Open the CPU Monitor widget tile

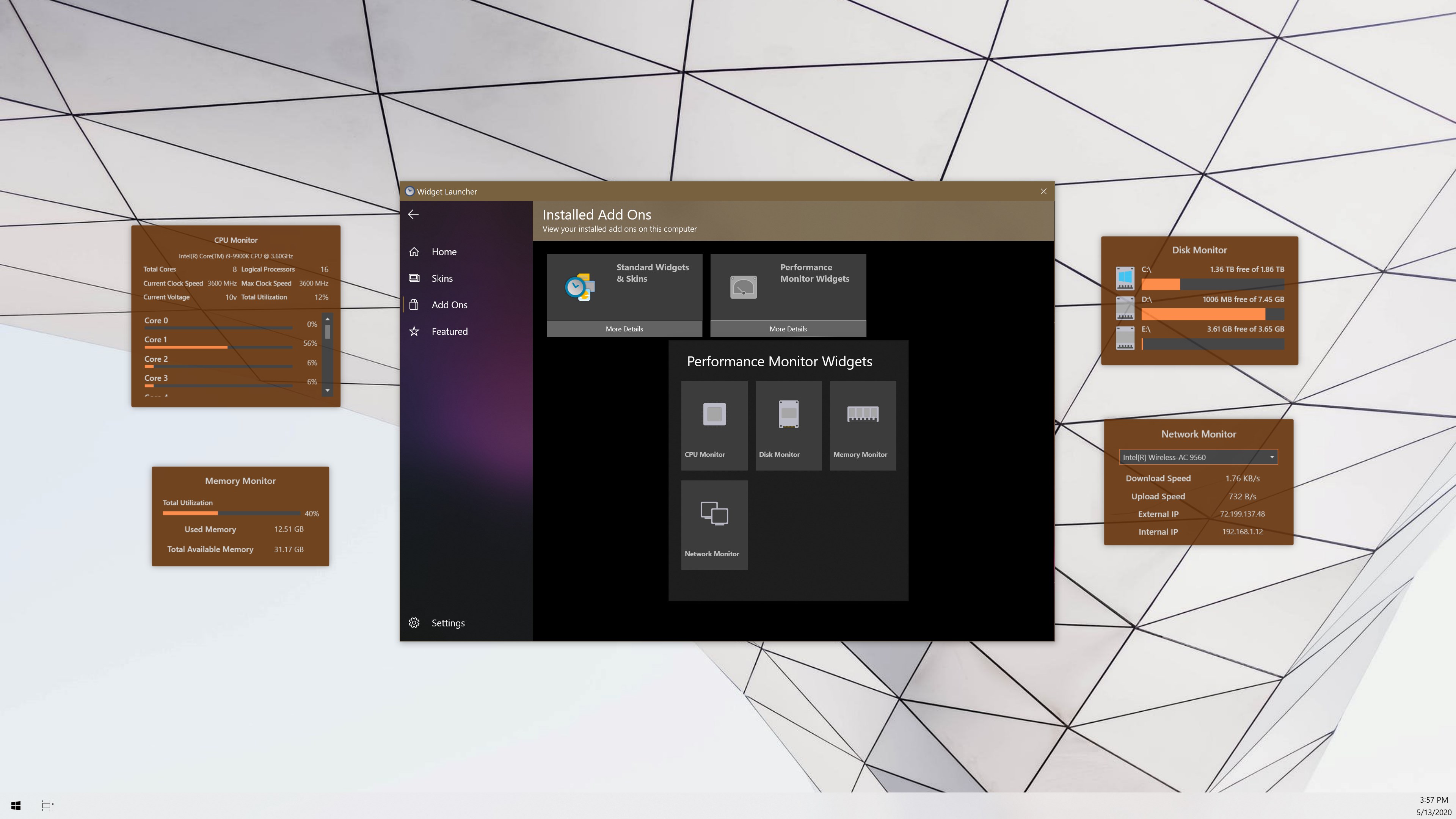(x=714, y=425)
